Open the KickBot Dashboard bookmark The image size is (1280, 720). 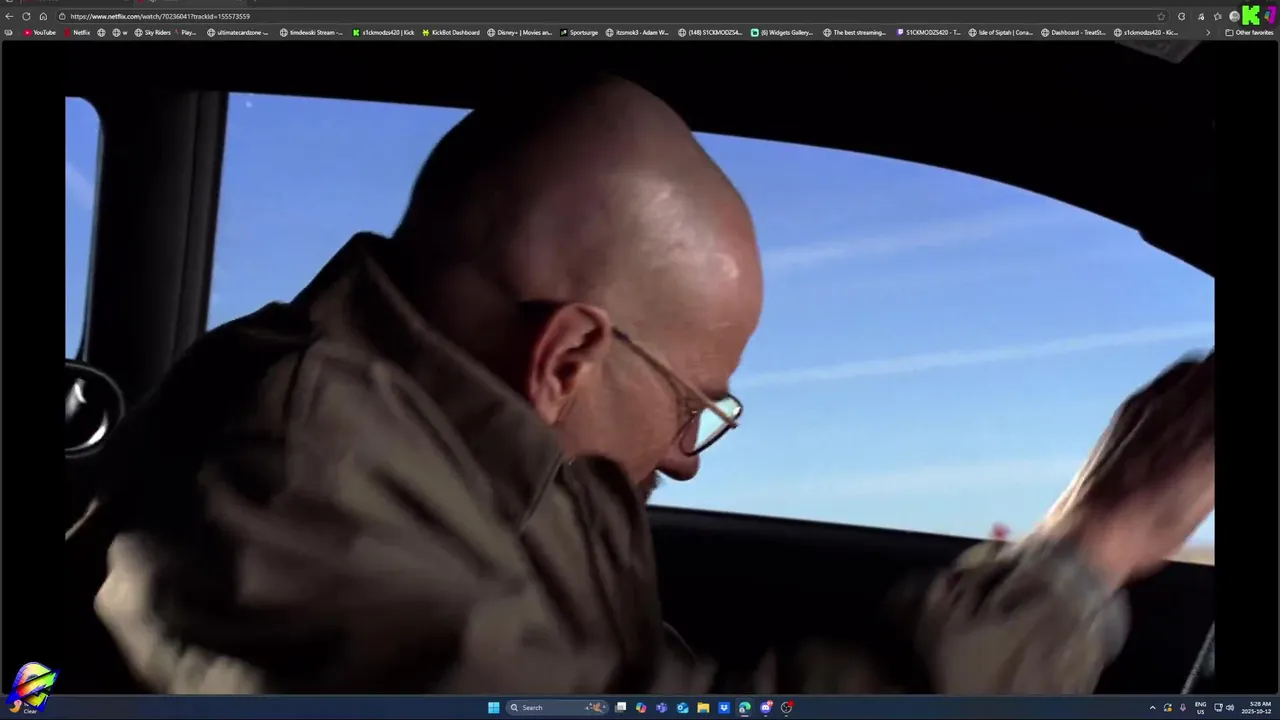(451, 32)
